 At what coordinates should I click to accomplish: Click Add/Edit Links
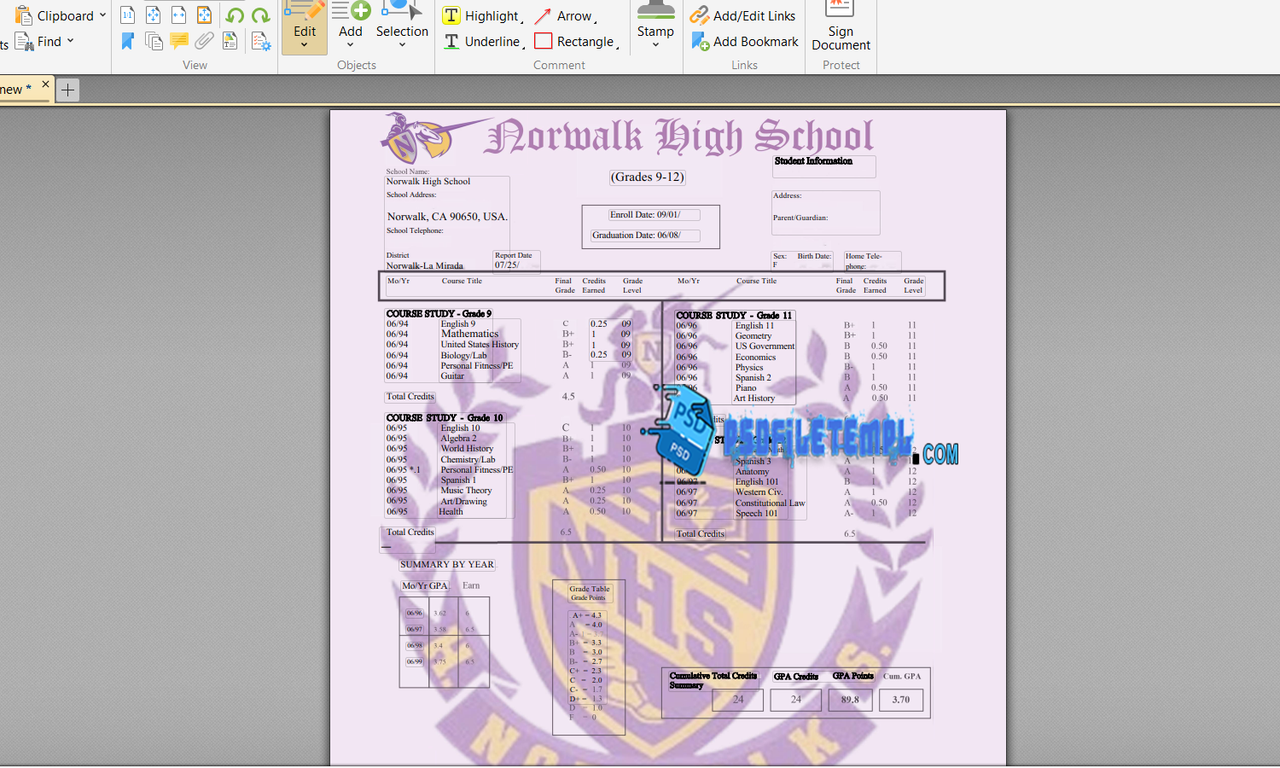(743, 16)
